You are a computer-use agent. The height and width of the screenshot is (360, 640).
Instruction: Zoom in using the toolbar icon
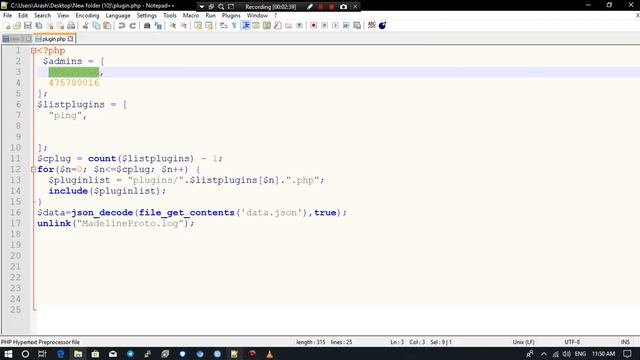173,26
